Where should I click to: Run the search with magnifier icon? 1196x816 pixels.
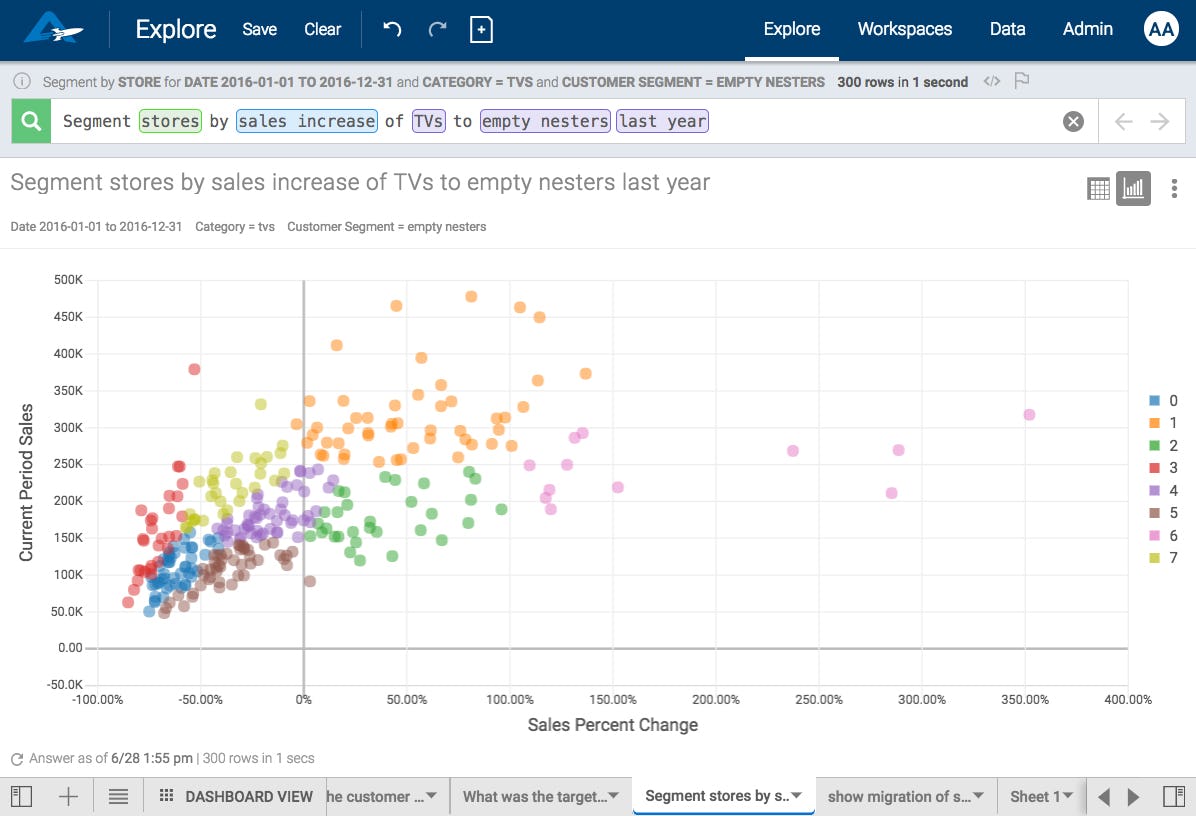pyautogui.click(x=31, y=120)
